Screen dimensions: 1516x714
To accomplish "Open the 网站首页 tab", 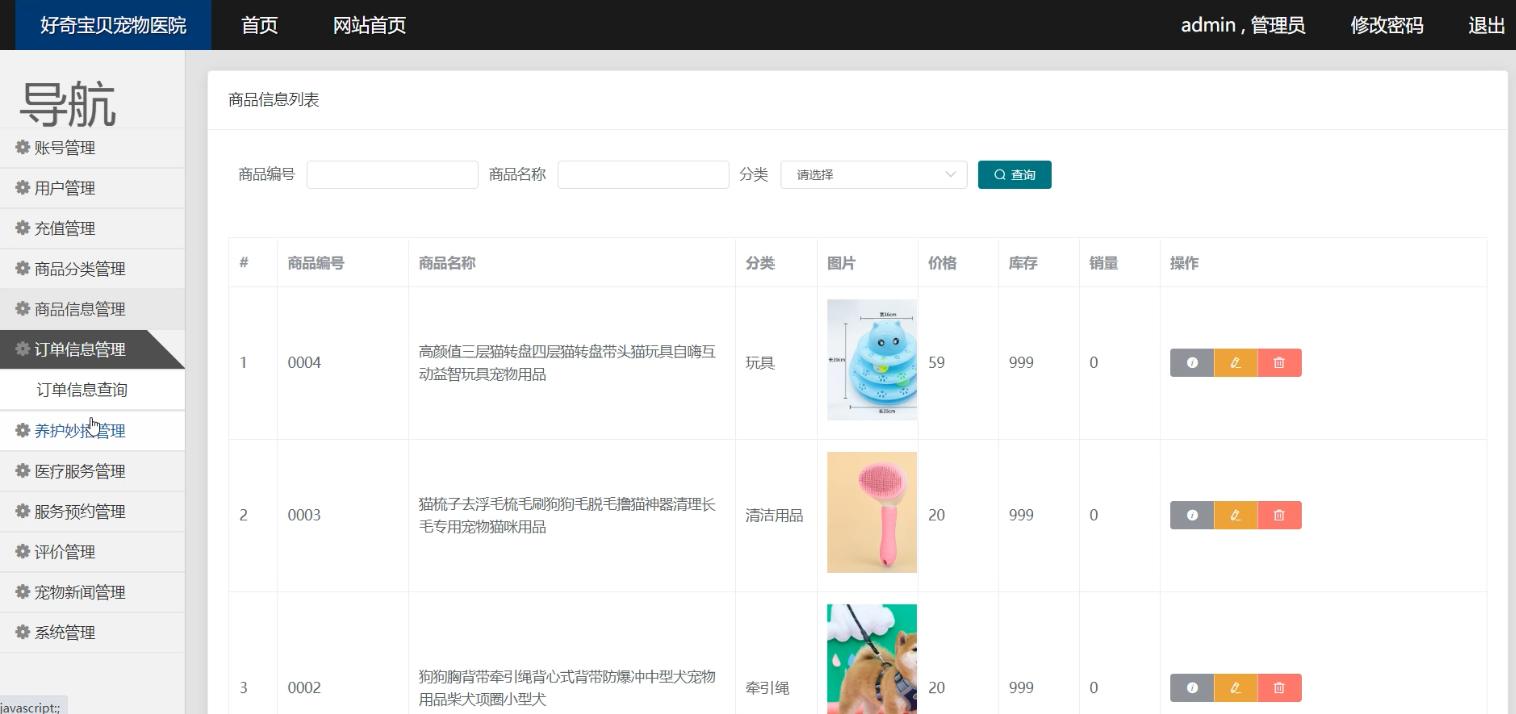I will (x=367, y=25).
